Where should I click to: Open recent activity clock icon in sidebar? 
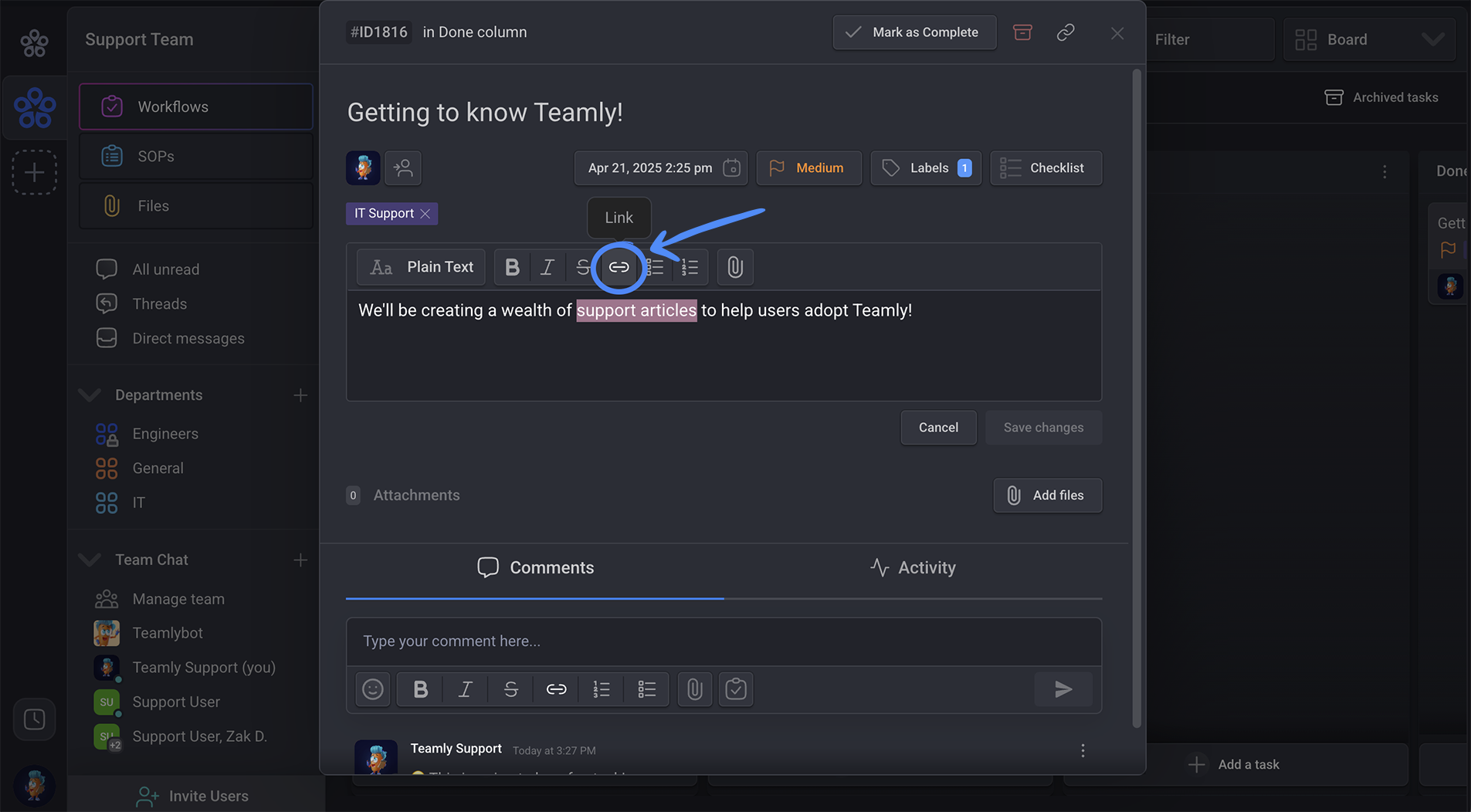34,719
